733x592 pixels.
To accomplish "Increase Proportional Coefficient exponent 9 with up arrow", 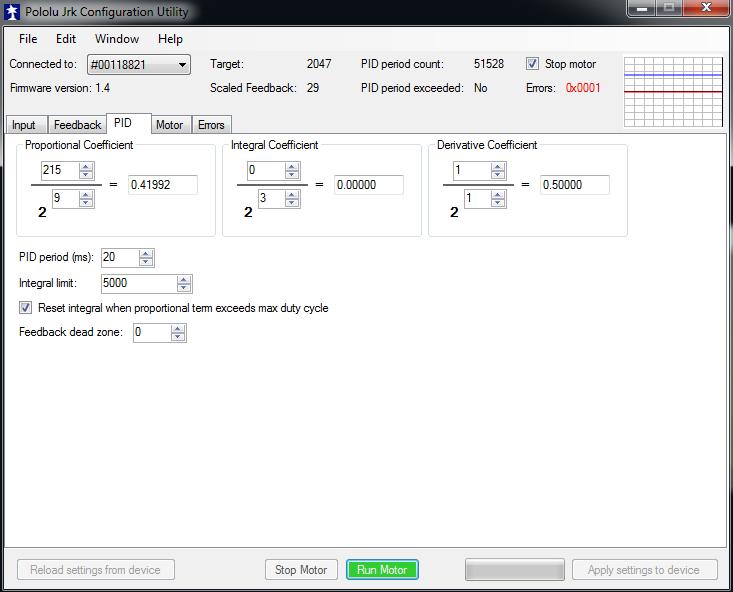I will pyautogui.click(x=86, y=195).
